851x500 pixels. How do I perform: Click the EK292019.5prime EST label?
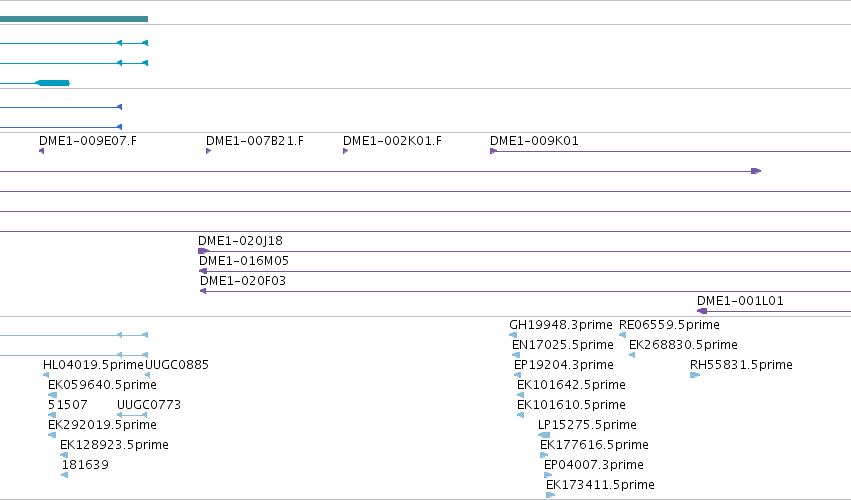click(x=102, y=425)
